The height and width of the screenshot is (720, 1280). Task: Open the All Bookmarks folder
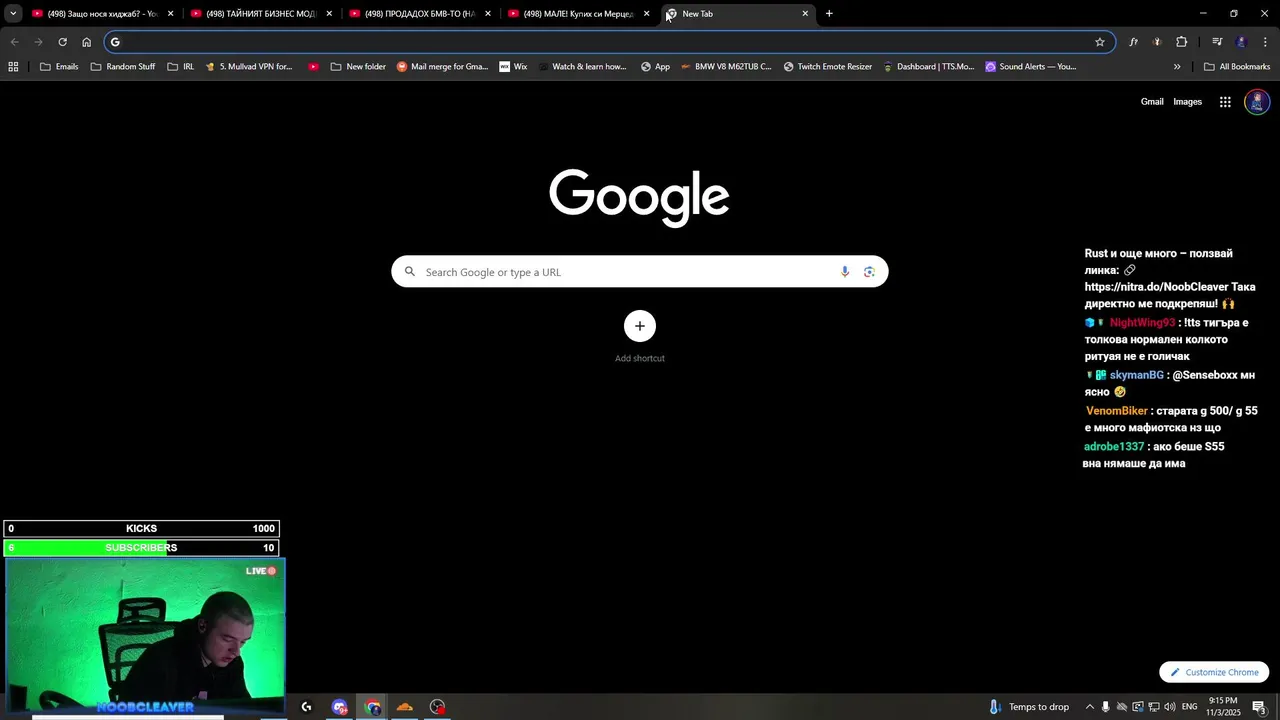point(1237,67)
